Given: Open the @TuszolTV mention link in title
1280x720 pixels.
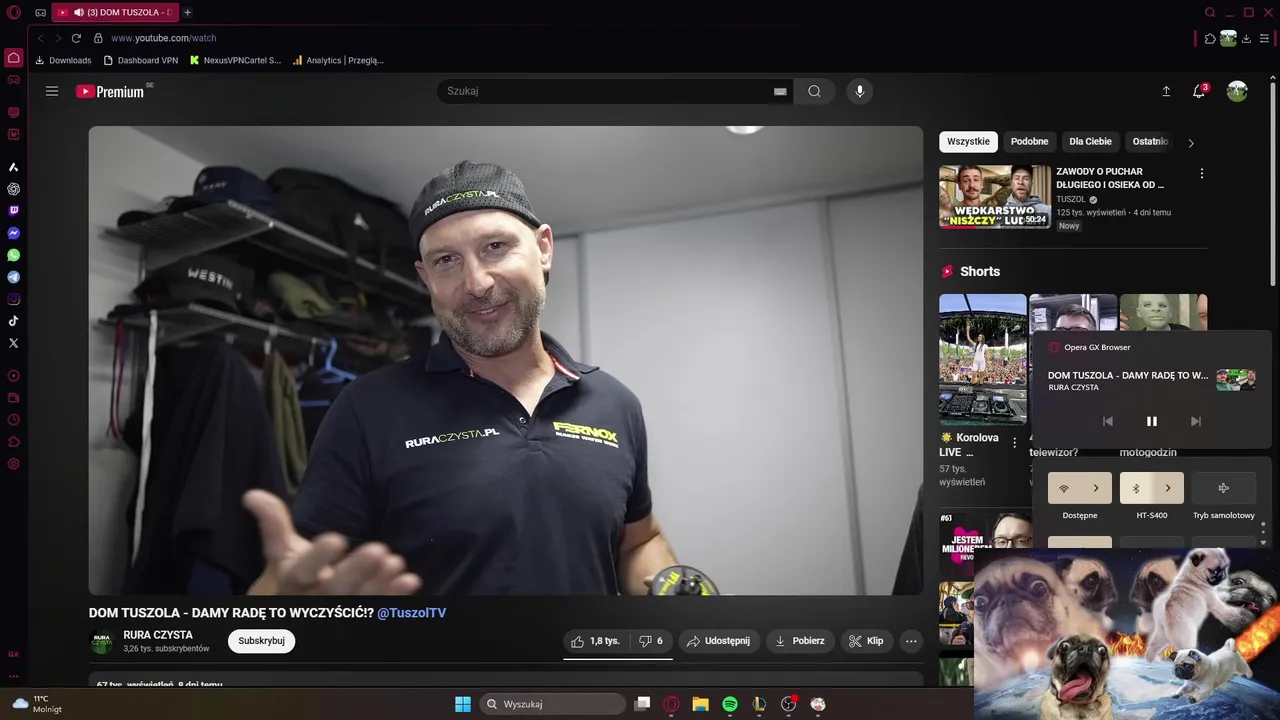Looking at the screenshot, I should [x=412, y=613].
